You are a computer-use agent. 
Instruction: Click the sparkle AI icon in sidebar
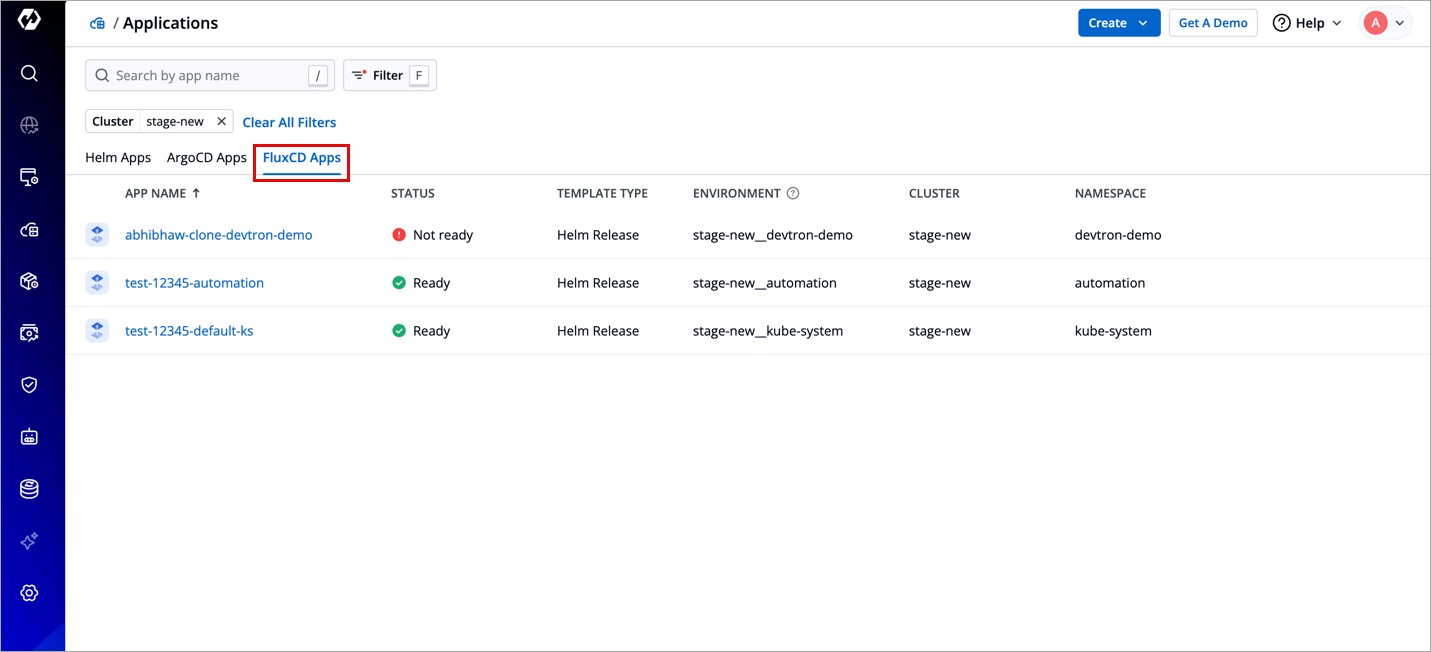click(x=29, y=541)
